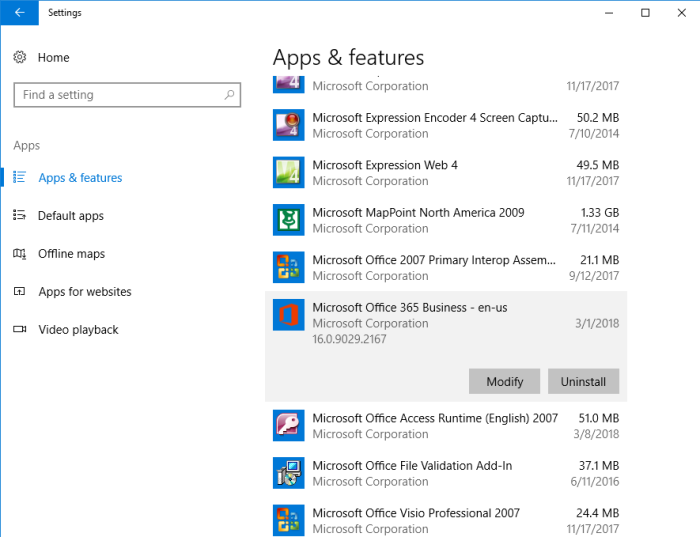Click the Home gear icon

pos(20,57)
